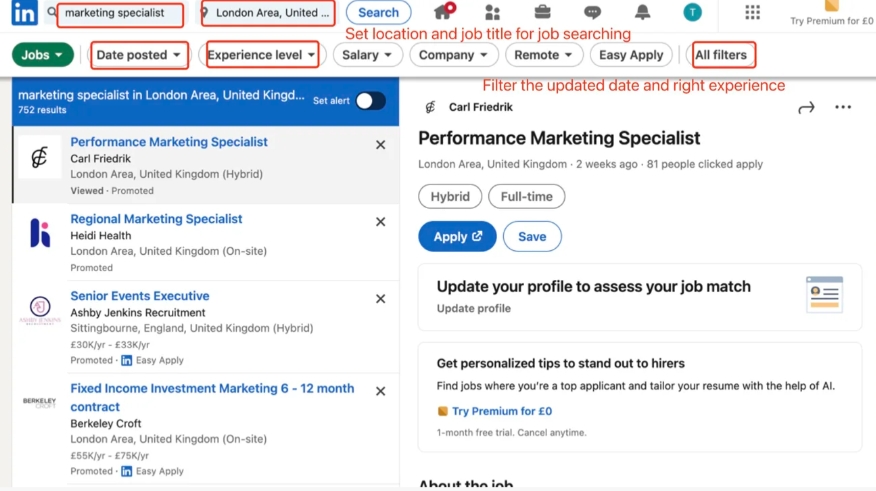876x491 pixels.
Task: Toggle the Set alert switch
Action: [370, 100]
